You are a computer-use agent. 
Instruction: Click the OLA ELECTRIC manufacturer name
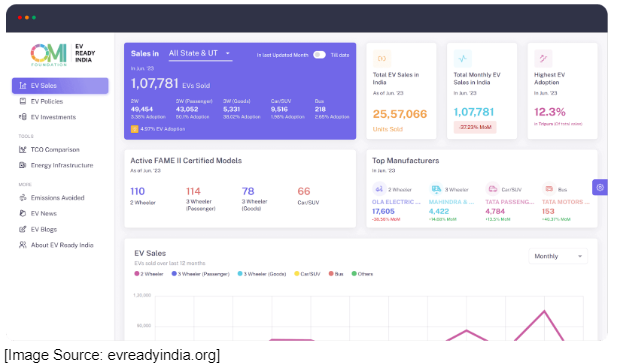(x=396, y=202)
